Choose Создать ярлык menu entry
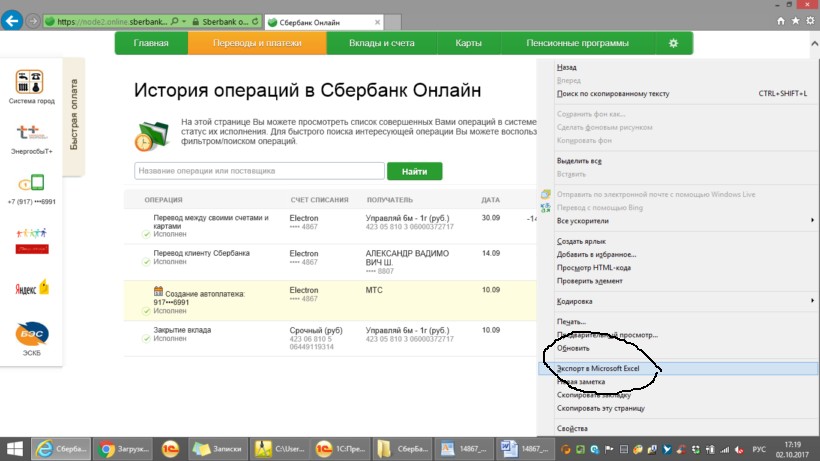The width and height of the screenshot is (820, 461). coord(581,241)
